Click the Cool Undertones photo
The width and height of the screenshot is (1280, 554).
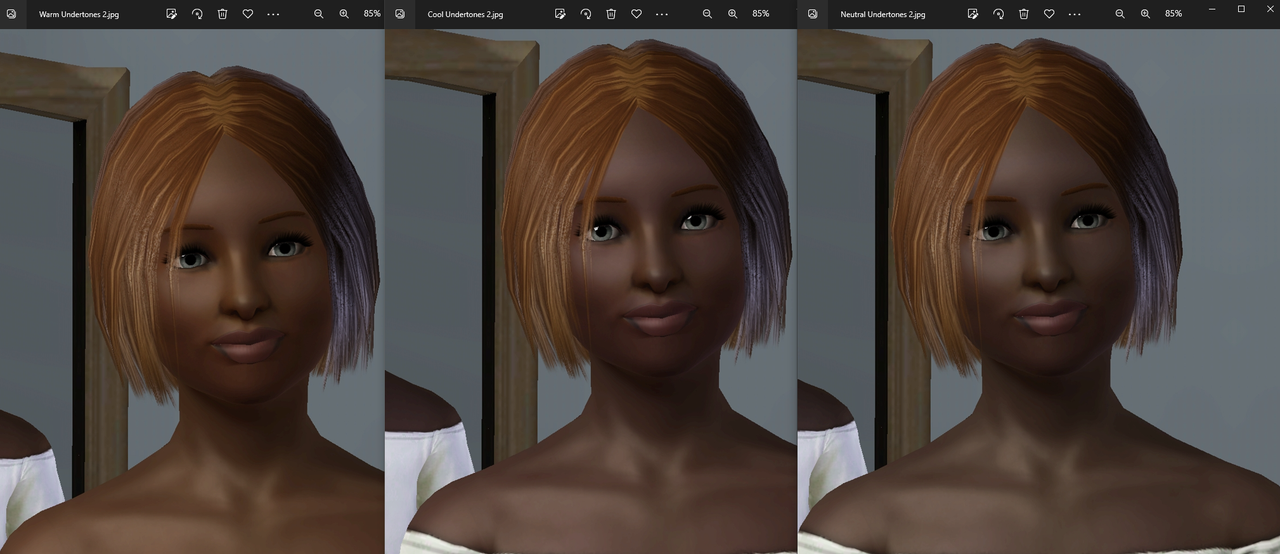(591, 291)
